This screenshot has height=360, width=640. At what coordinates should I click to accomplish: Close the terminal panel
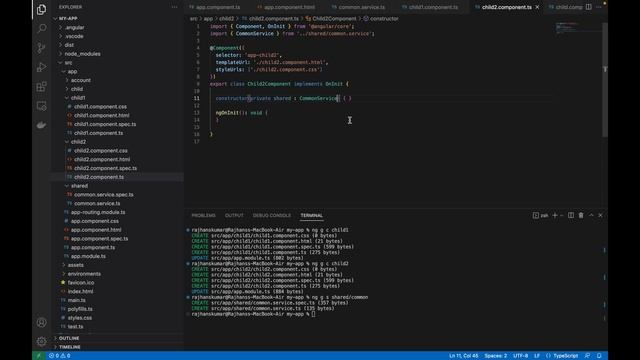click(x=600, y=215)
